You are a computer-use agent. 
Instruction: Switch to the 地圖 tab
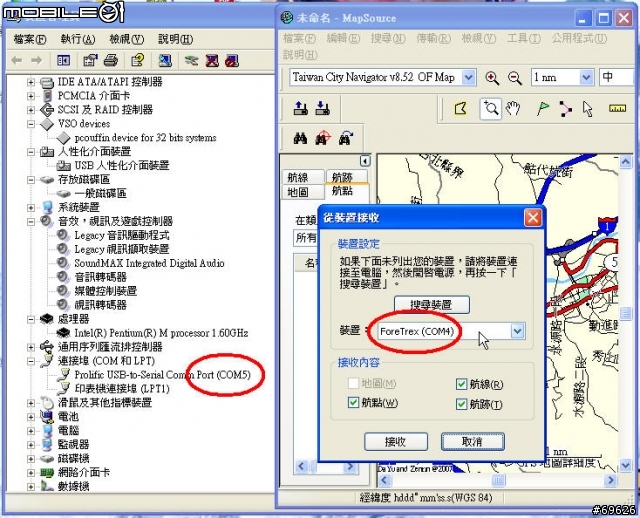[302, 192]
